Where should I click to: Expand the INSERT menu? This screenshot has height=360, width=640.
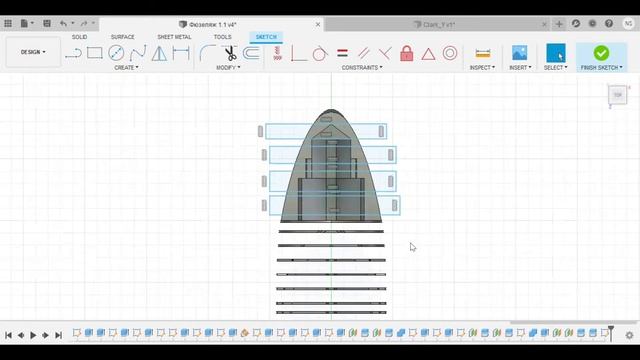point(520,67)
